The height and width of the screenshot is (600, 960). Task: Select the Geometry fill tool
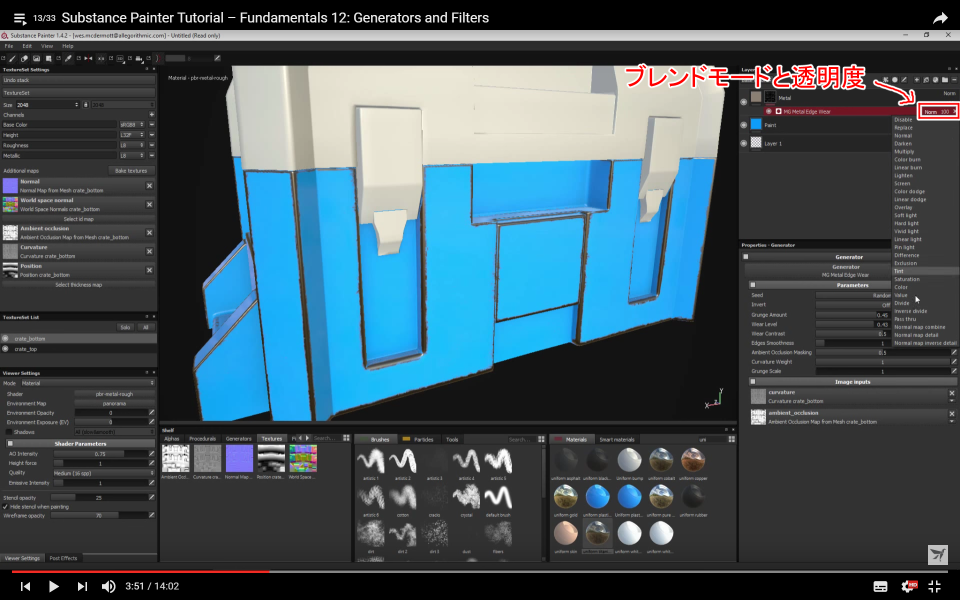point(48,58)
